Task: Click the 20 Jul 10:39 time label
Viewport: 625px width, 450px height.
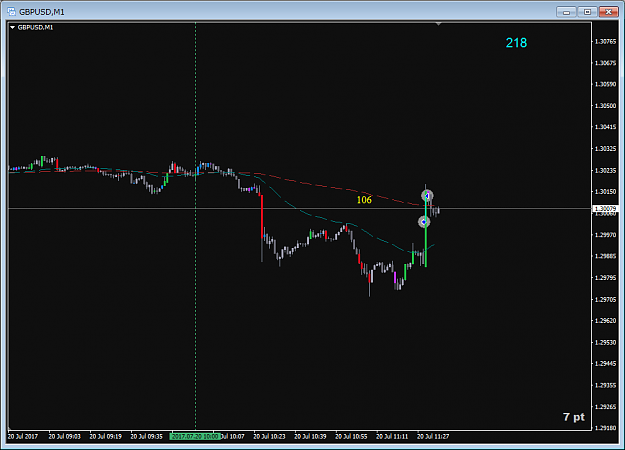Action: [310, 436]
